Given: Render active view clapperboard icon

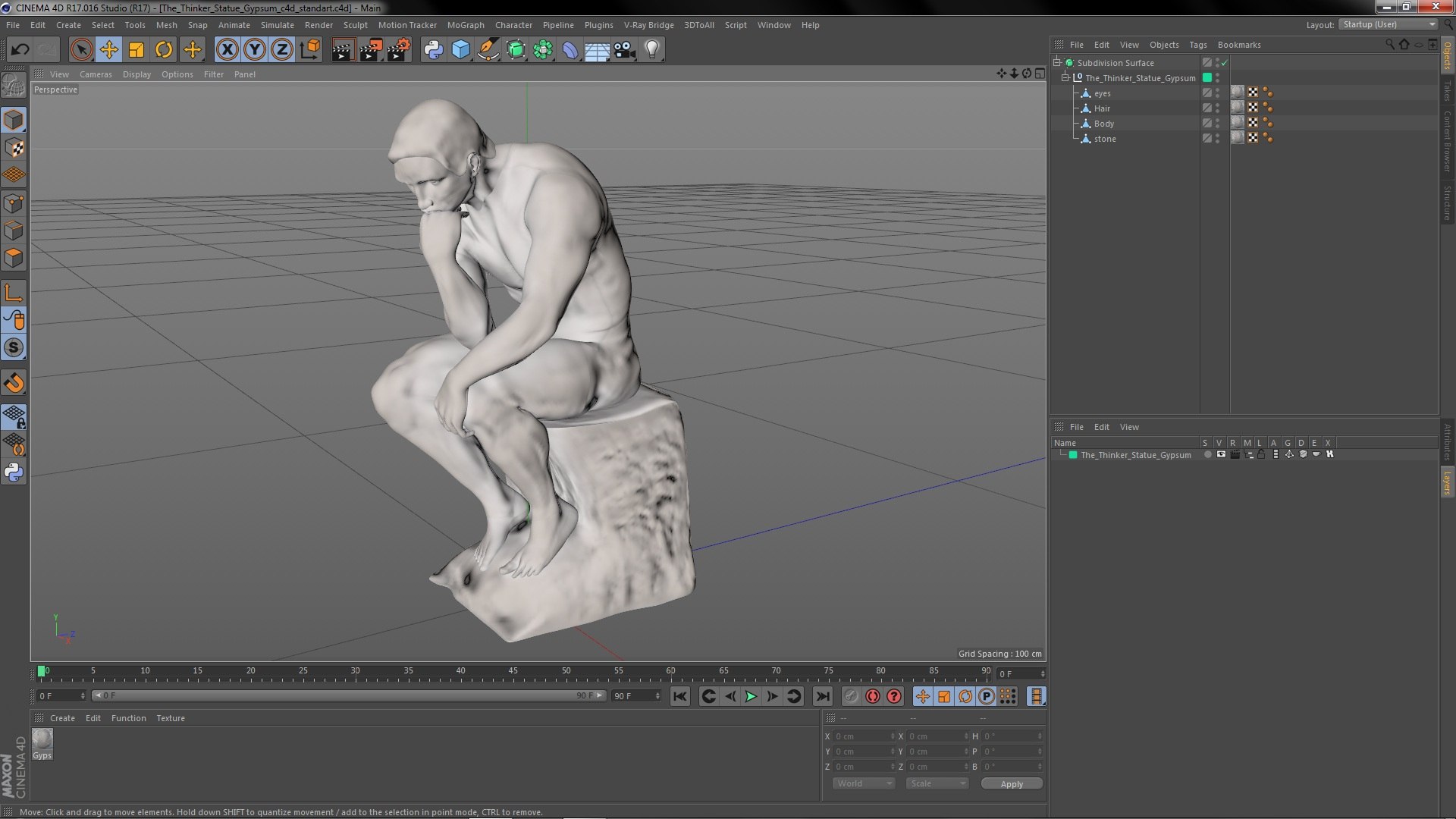Looking at the screenshot, I should 343,50.
